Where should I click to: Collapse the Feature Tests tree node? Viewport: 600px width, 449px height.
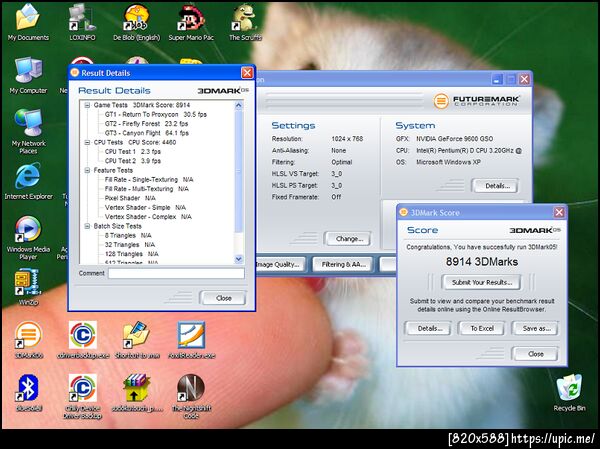[88, 170]
